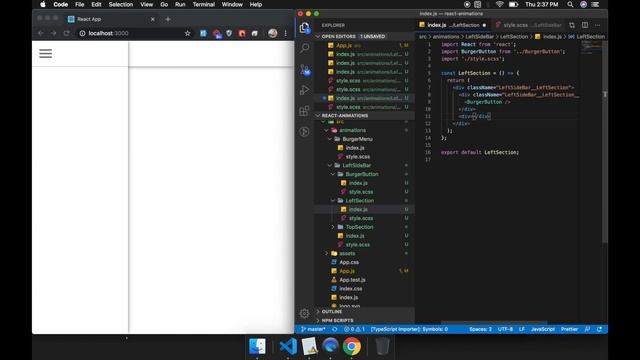
Task: Click Prettier in the status bar
Action: [x=569, y=329]
